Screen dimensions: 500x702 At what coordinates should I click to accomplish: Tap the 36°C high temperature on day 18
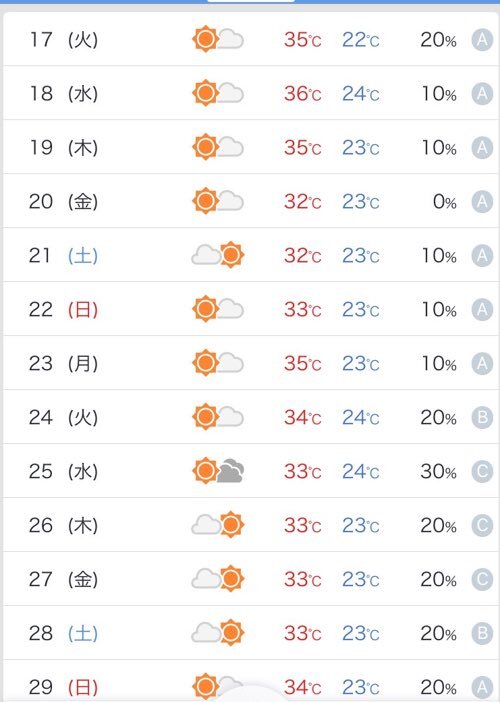point(303,94)
